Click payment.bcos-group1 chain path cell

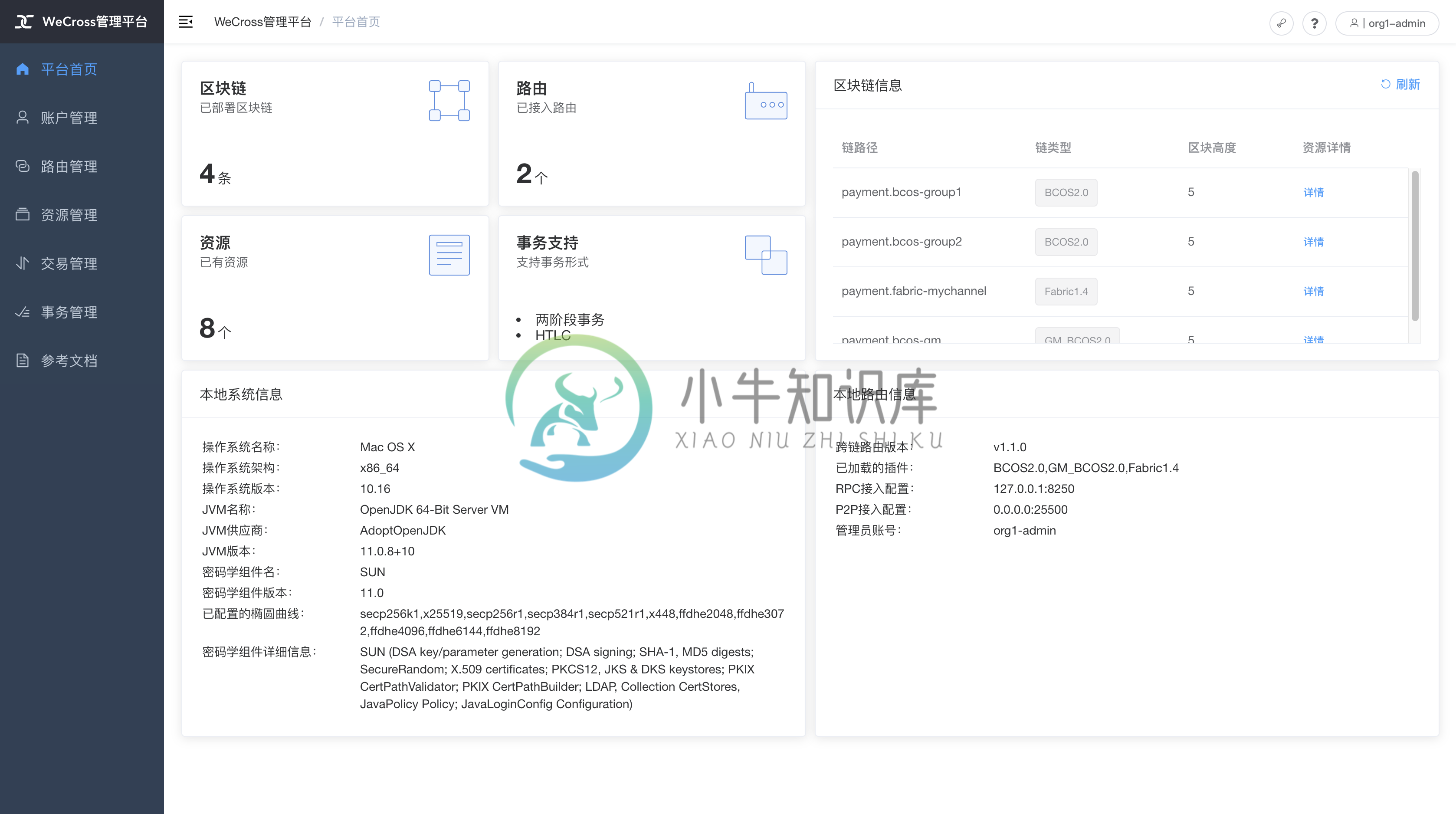pyautogui.click(x=902, y=192)
